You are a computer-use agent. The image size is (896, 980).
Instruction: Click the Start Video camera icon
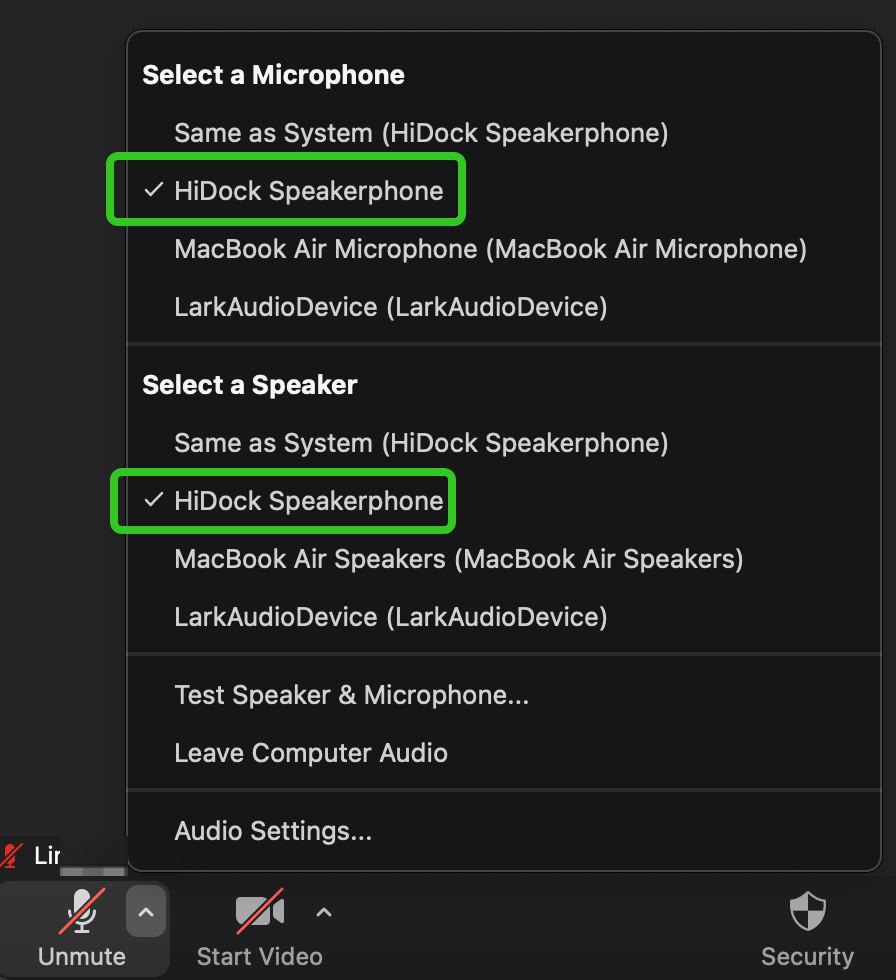[259, 911]
